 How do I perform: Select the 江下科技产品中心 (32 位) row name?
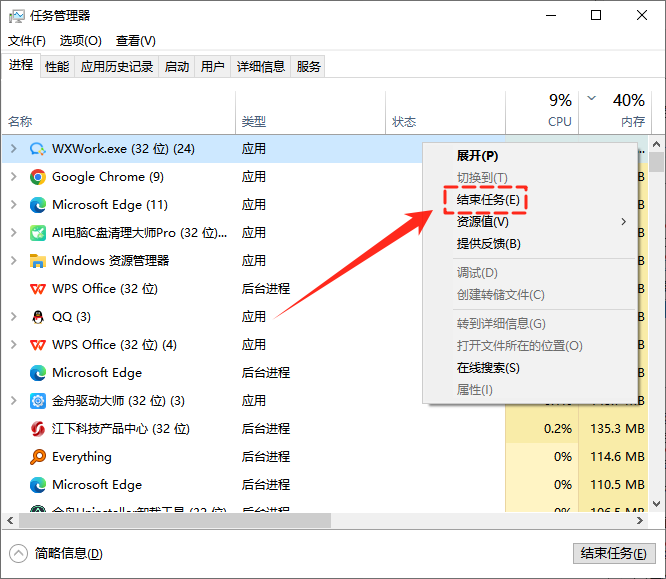121,429
